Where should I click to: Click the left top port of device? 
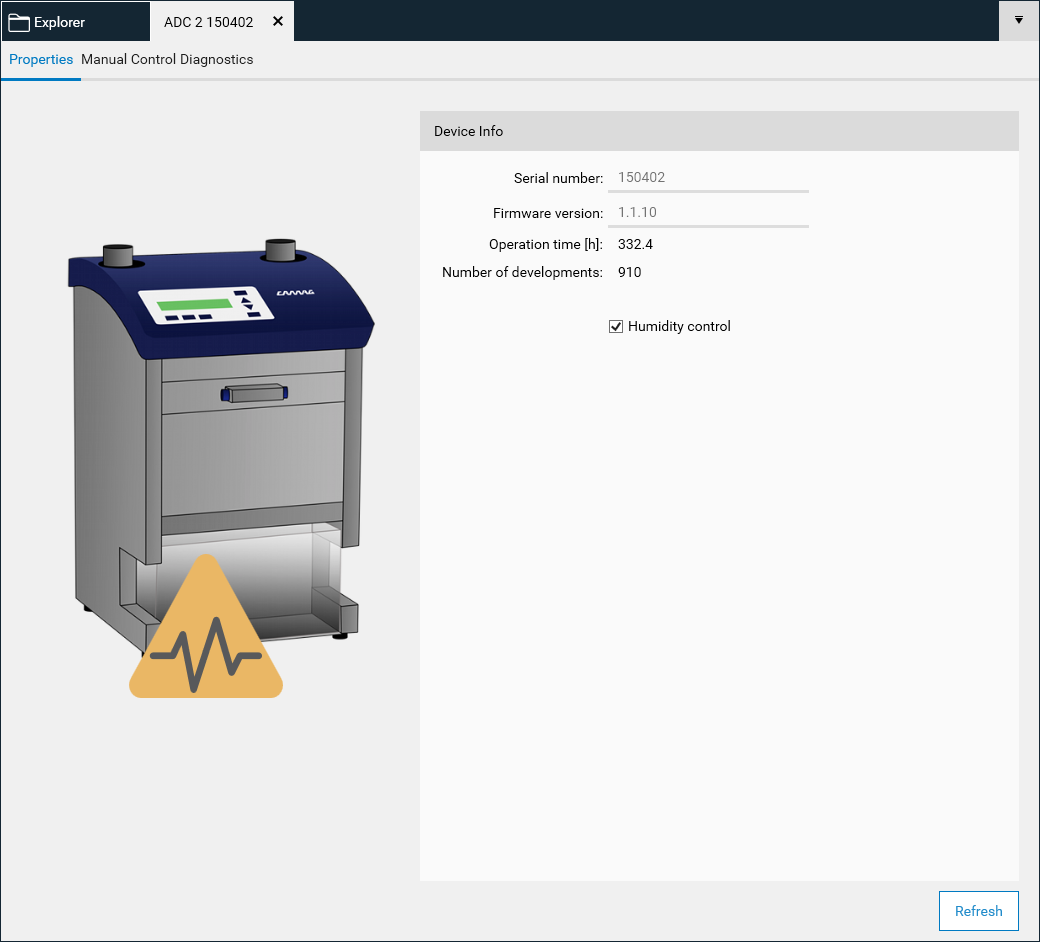(119, 255)
